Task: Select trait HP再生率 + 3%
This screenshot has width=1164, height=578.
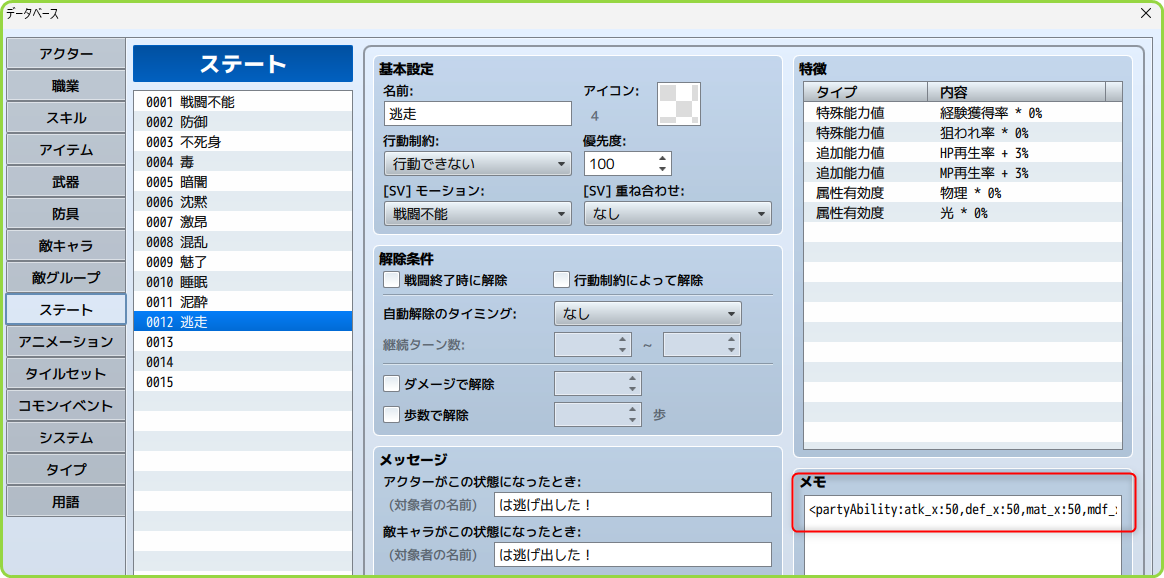Action: click(x=963, y=153)
